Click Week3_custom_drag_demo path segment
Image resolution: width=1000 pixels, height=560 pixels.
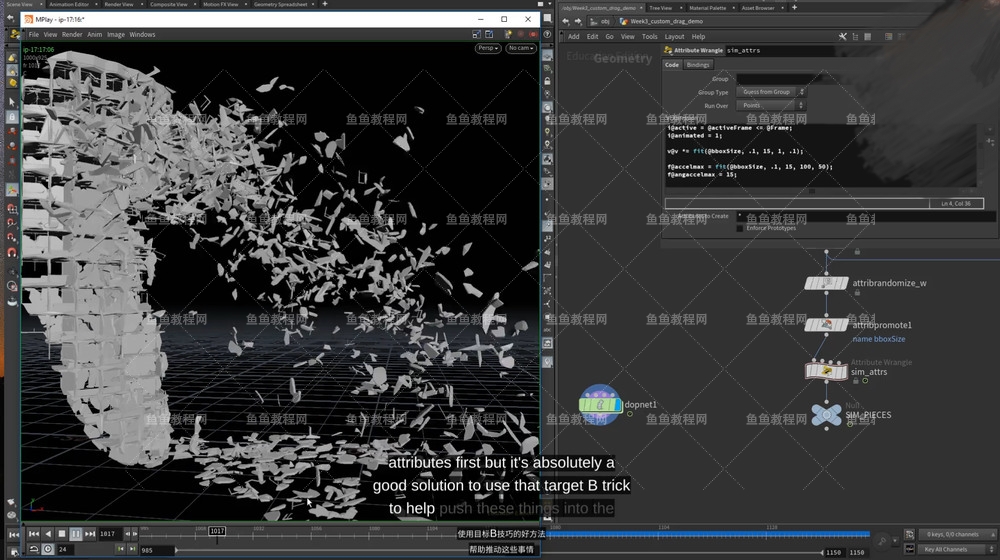pyautogui.click(x=666, y=21)
